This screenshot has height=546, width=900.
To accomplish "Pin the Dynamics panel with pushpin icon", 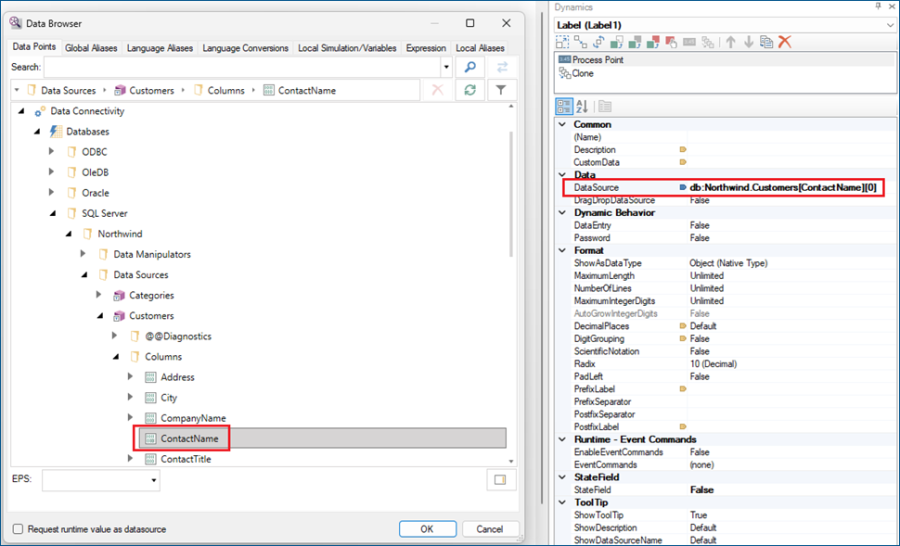I will click(x=877, y=7).
